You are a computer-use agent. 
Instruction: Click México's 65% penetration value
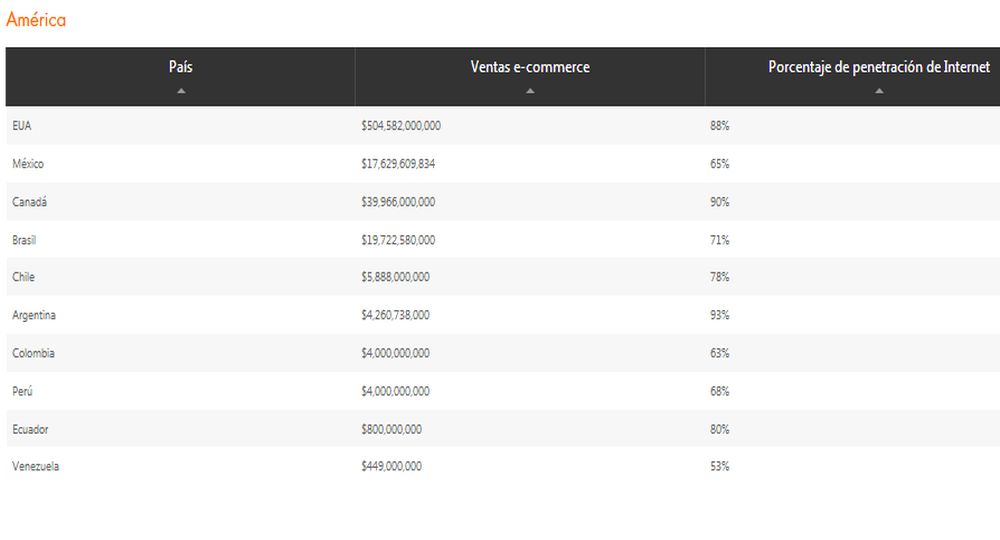point(719,164)
